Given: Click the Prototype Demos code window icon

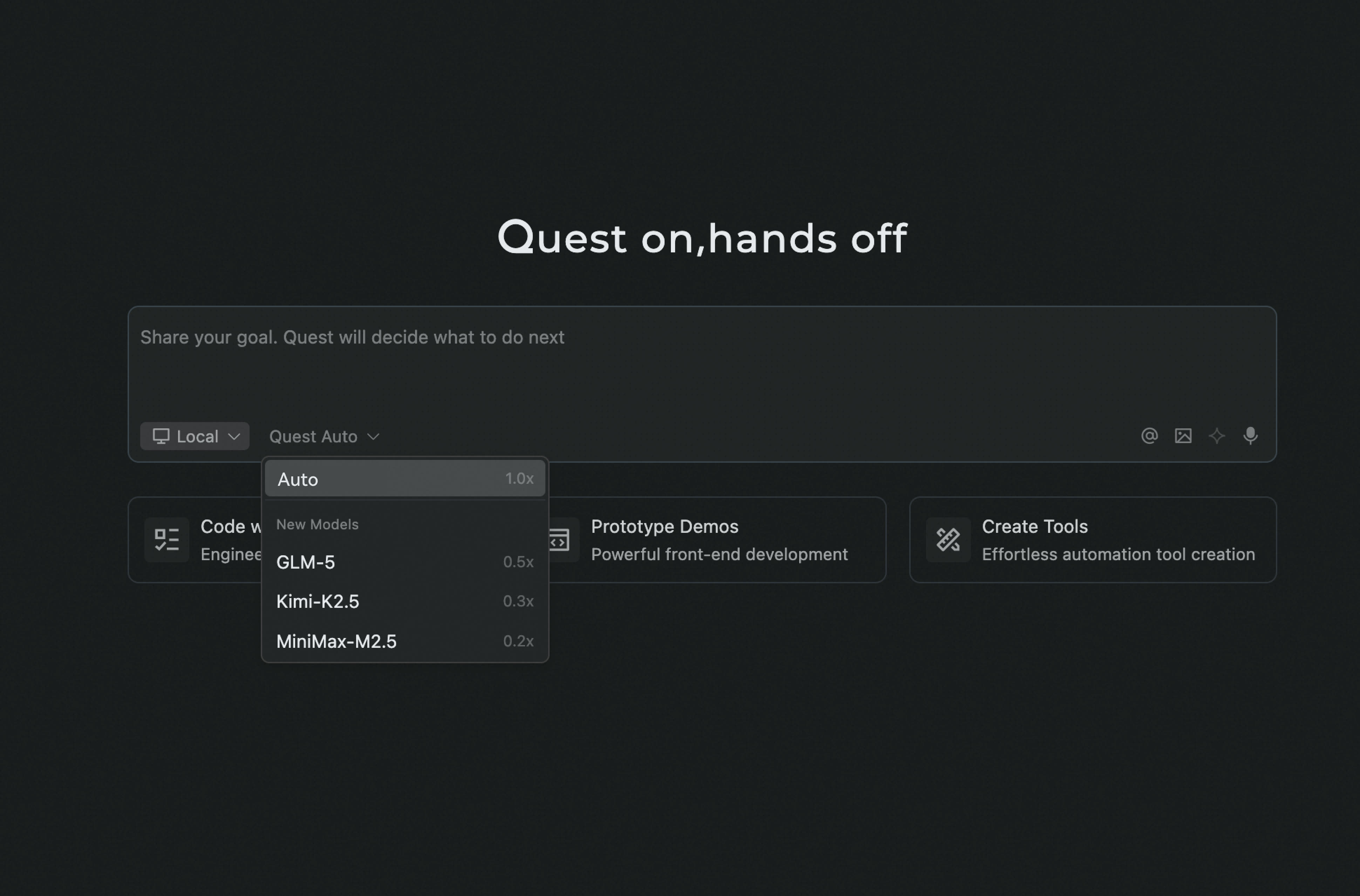Looking at the screenshot, I should 560,539.
